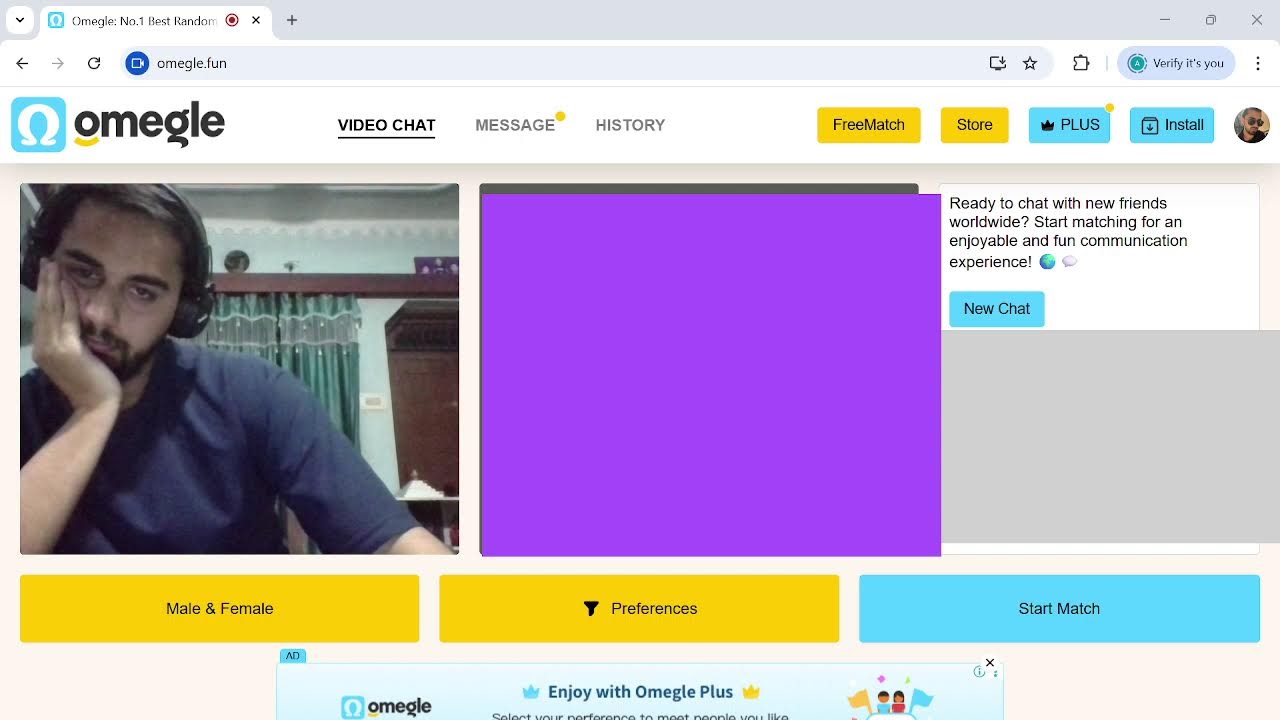Click the Omegle logo in the header
Viewport: 1280px width, 720px height.
pos(118,125)
